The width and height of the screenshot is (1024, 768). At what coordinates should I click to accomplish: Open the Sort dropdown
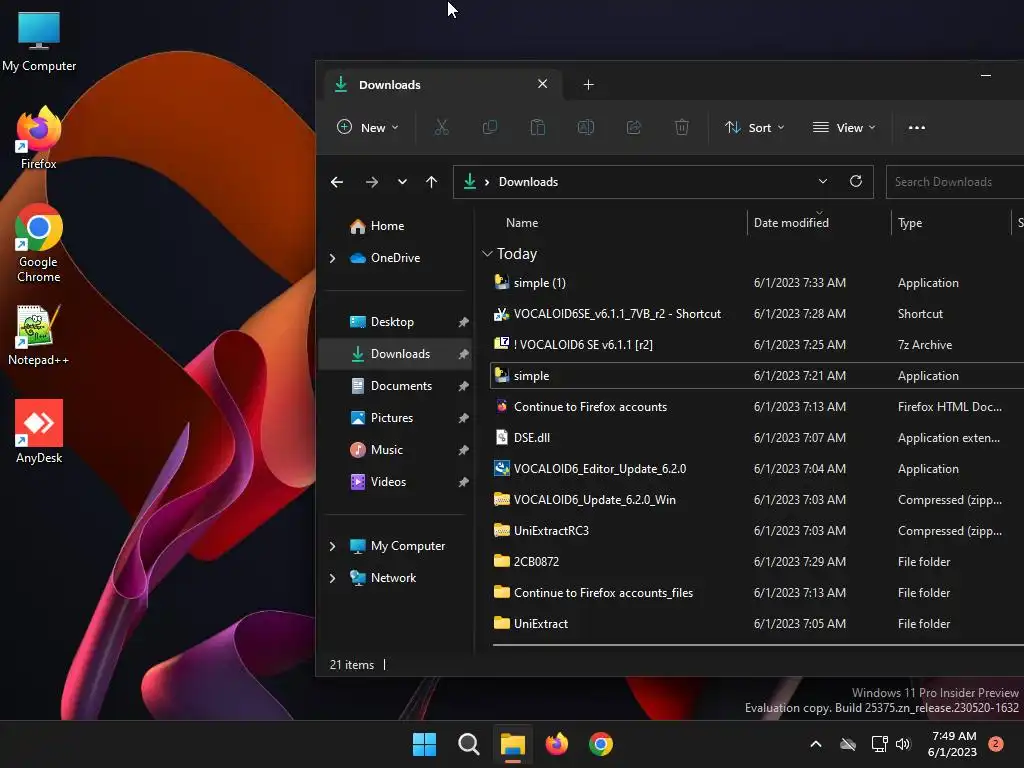754,127
